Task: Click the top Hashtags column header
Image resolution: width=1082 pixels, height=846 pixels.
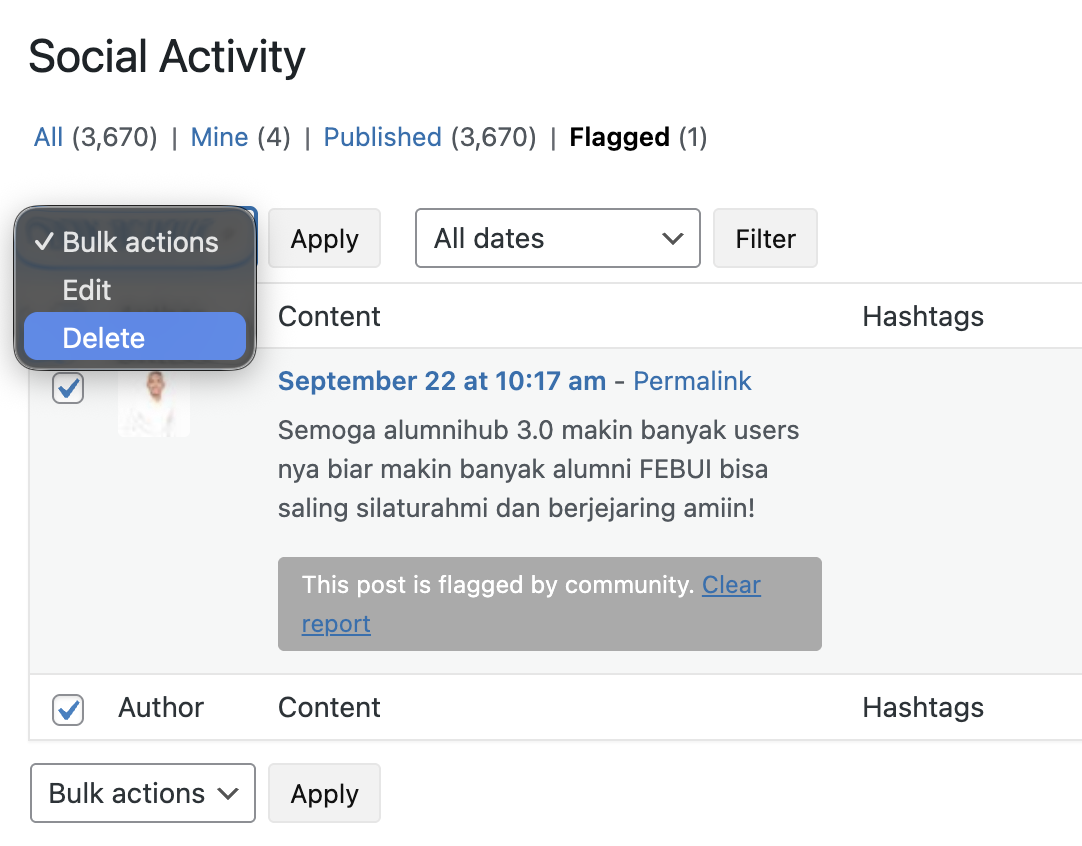Action: pos(922,317)
